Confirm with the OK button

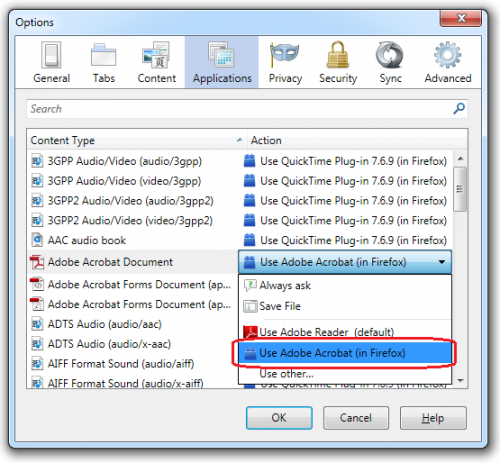click(x=279, y=418)
